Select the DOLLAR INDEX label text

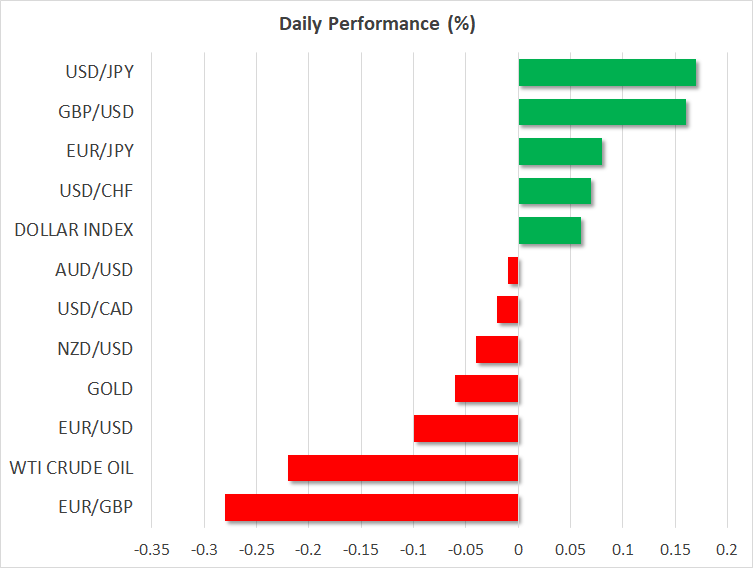tap(74, 230)
